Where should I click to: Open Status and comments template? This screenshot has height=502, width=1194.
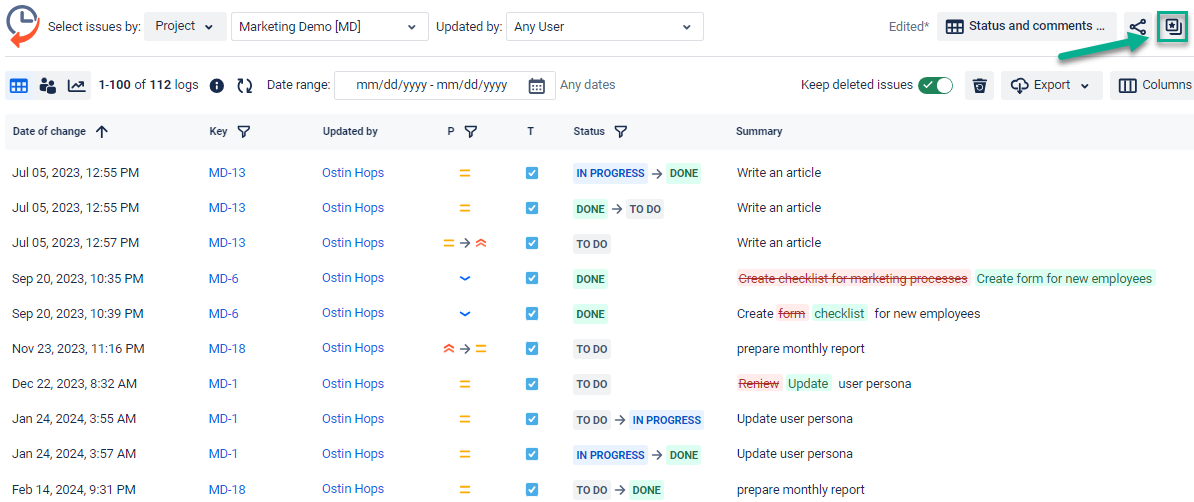[x=1026, y=27]
